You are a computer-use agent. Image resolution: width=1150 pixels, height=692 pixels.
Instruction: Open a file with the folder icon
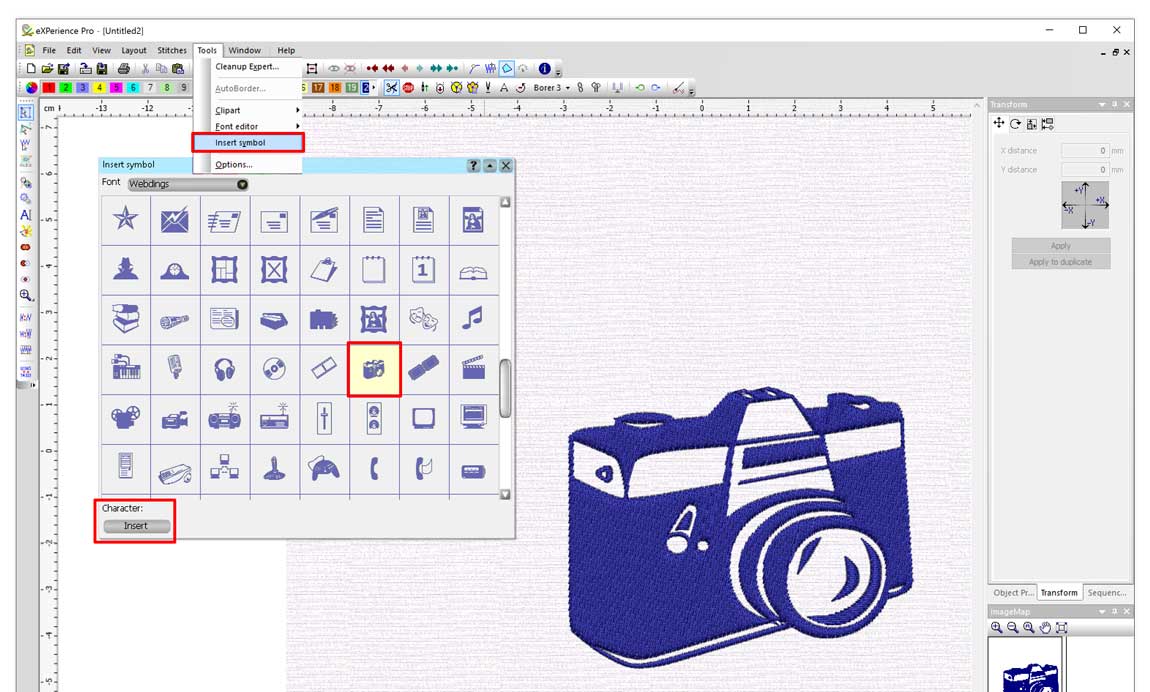pyautogui.click(x=47, y=68)
